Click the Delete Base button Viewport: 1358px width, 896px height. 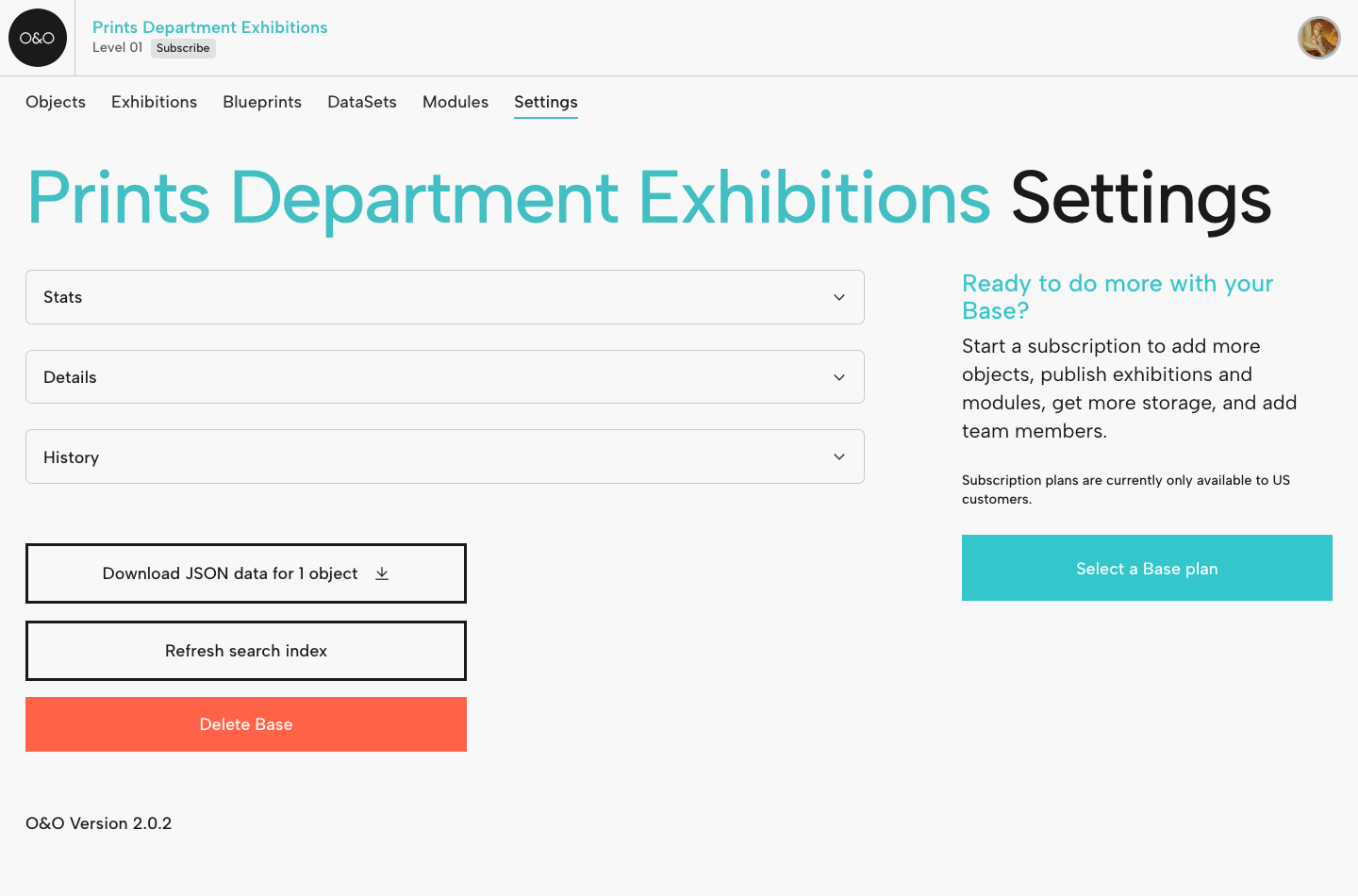[x=245, y=723]
